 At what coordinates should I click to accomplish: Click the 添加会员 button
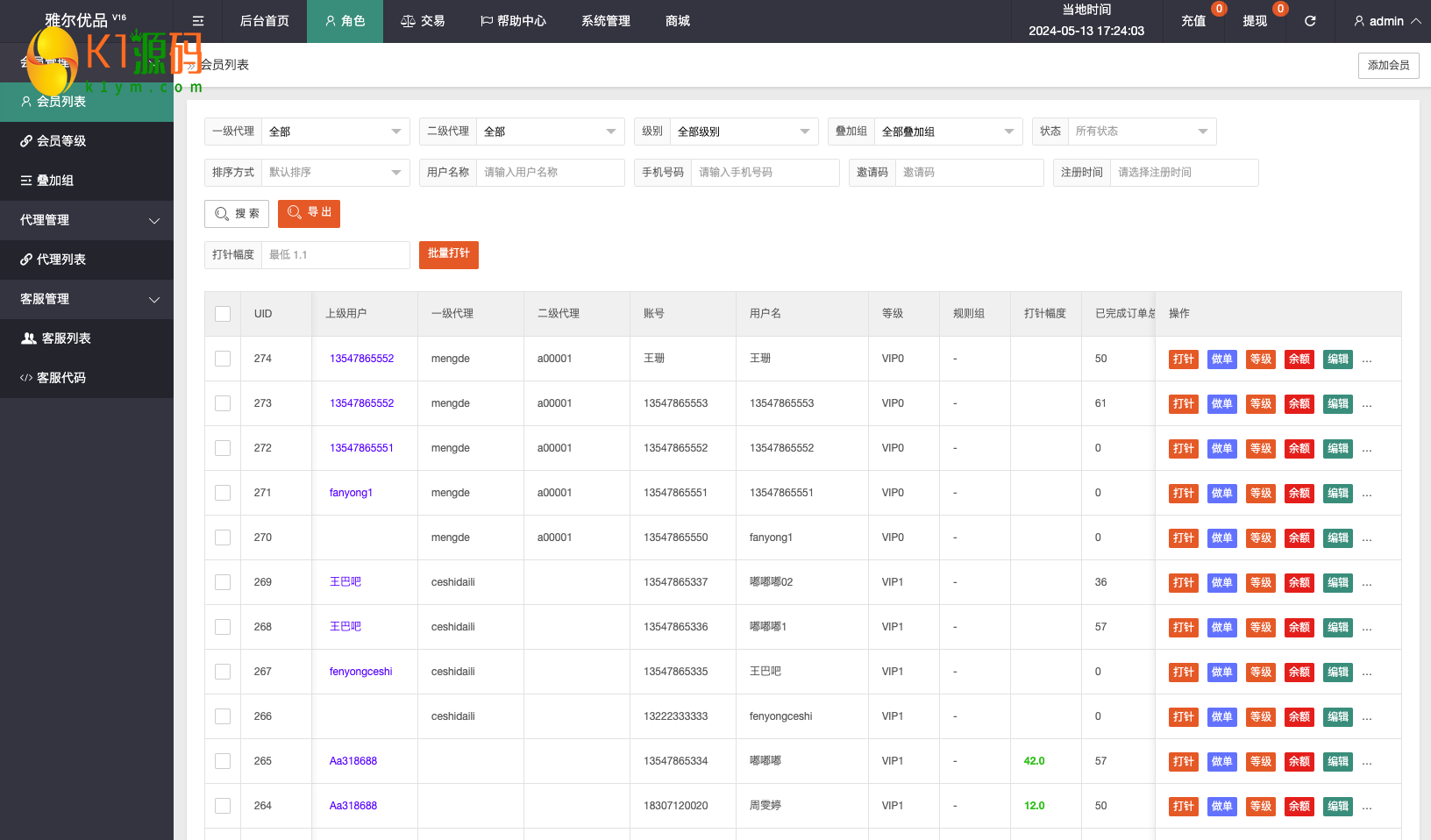[x=1388, y=66]
